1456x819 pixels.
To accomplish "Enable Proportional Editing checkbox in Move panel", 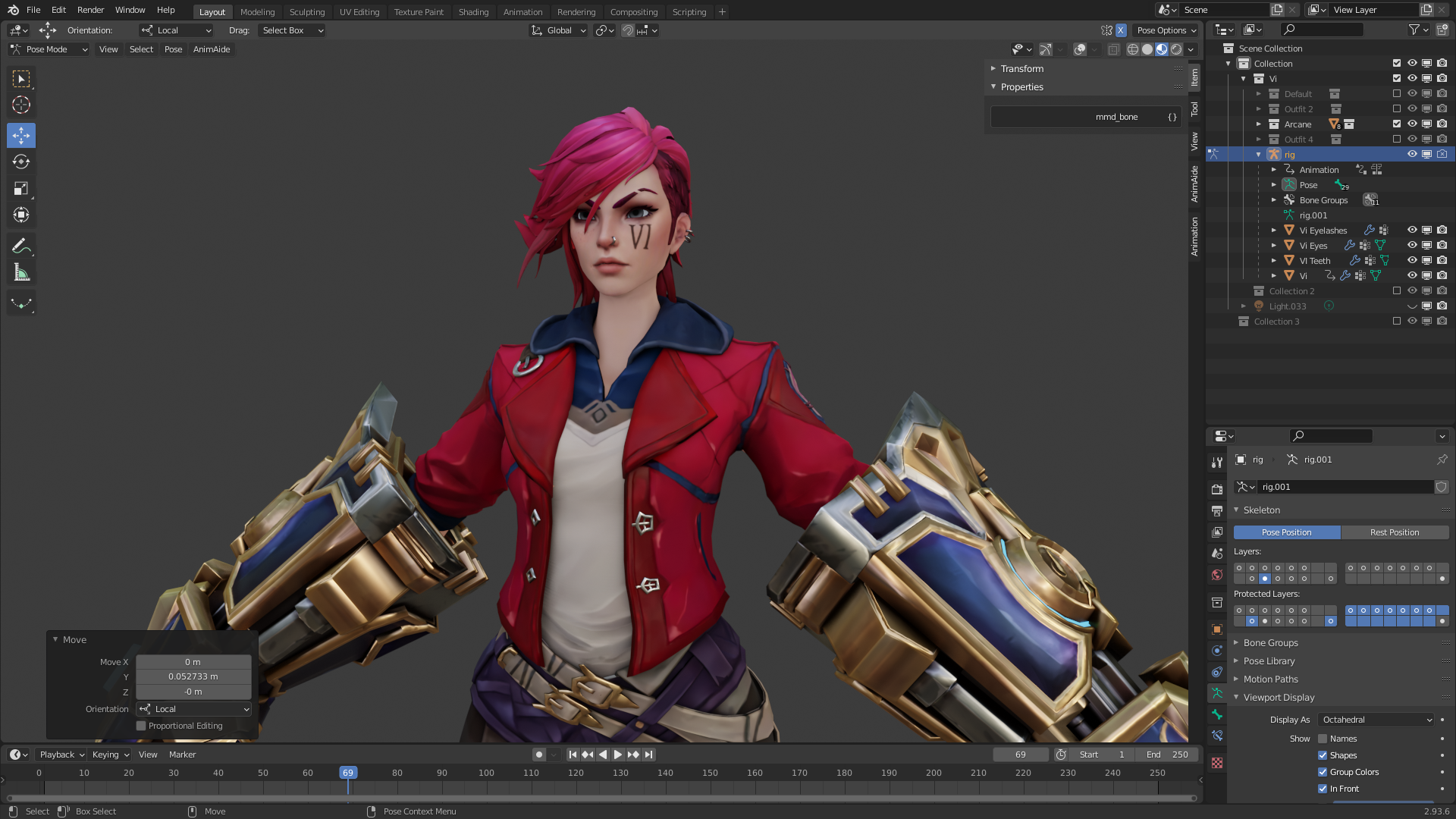I will [x=141, y=726].
